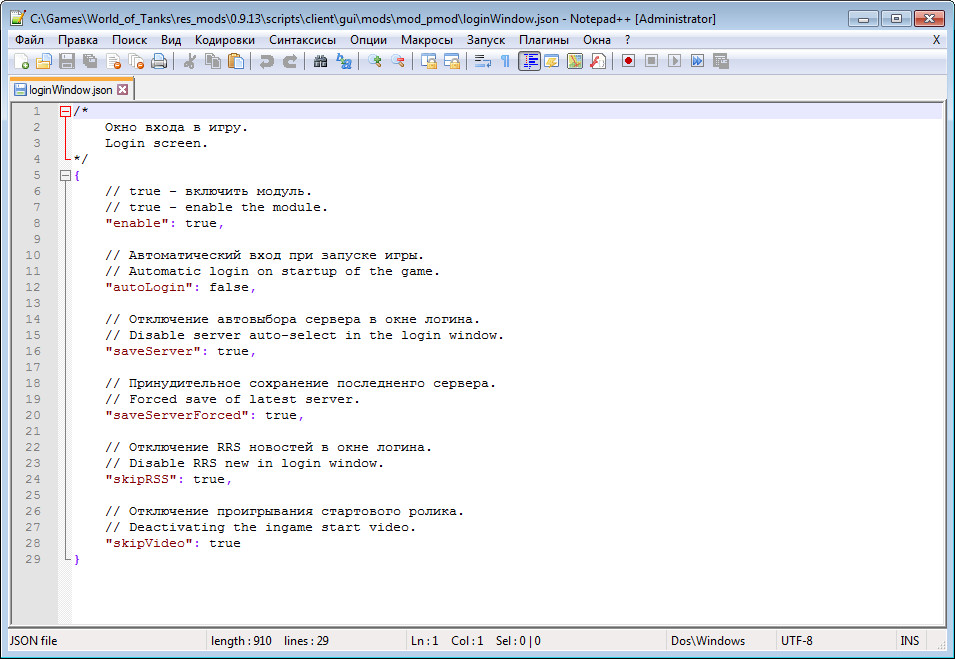Open the Плагины menu

544,39
